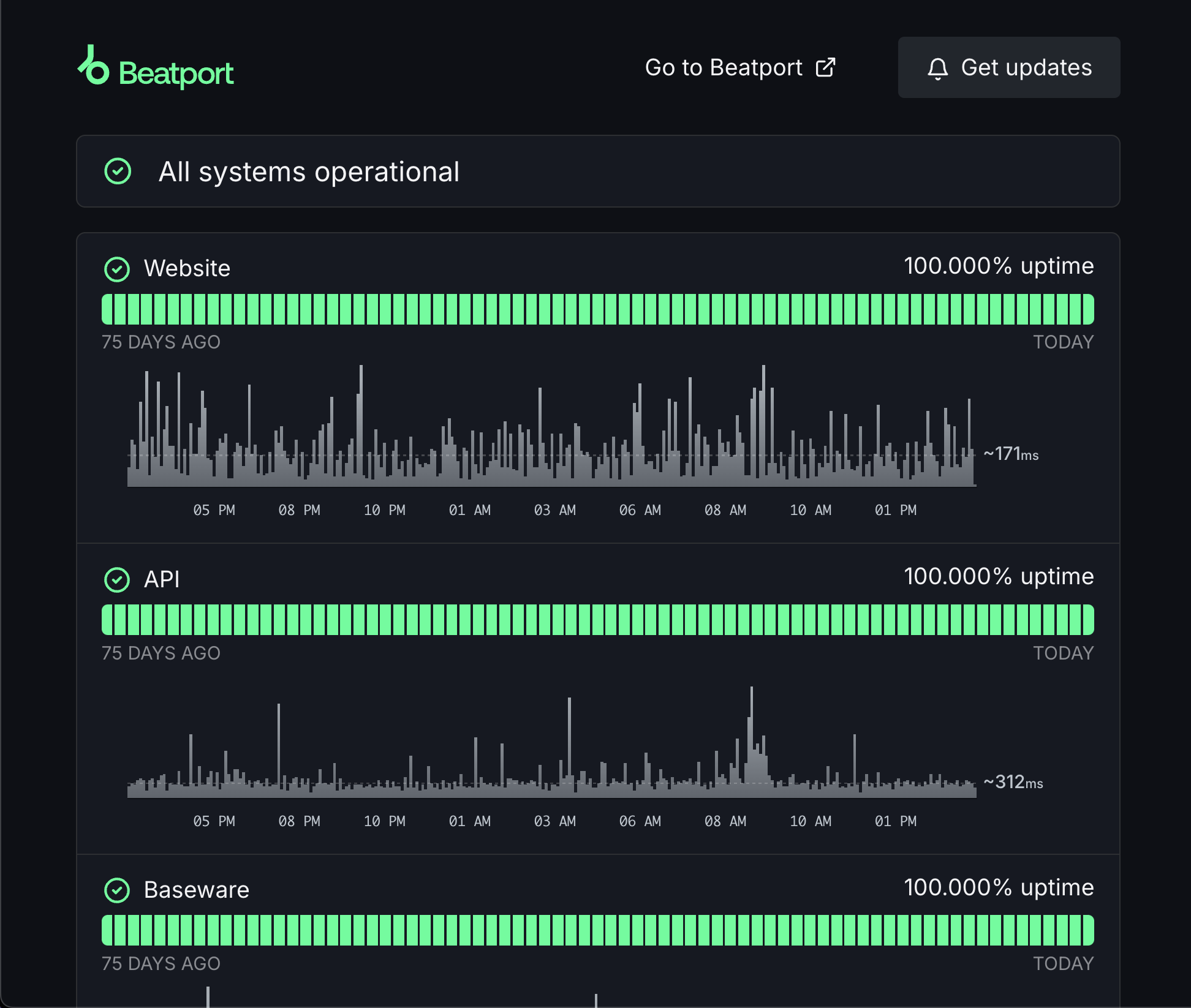The width and height of the screenshot is (1191, 1008).
Task: Select the Website service name
Action: point(187,268)
